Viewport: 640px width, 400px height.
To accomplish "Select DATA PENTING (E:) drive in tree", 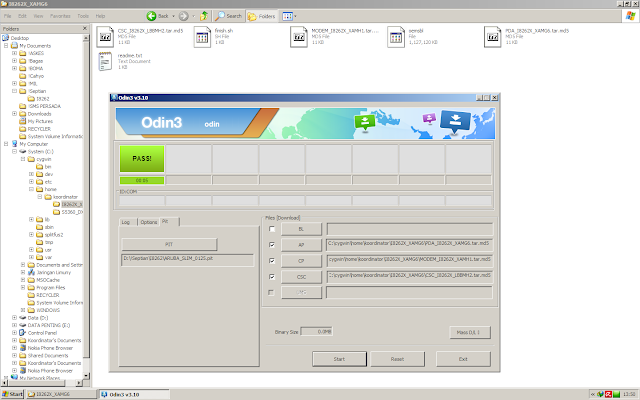I will click(49, 325).
